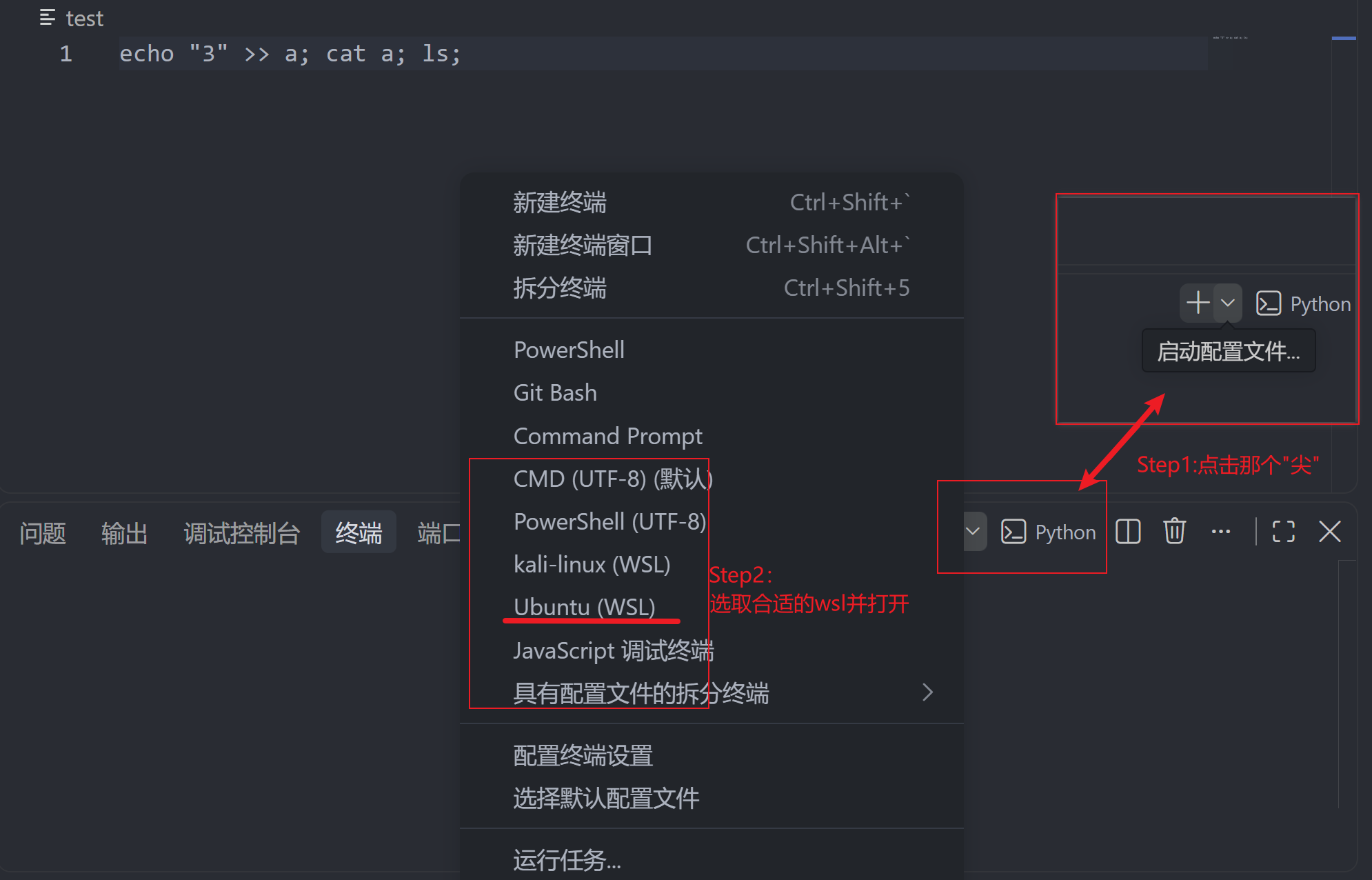Pick CMD (UTF-8) (默认) profile
This screenshot has height=880, width=1372.
(x=712, y=479)
